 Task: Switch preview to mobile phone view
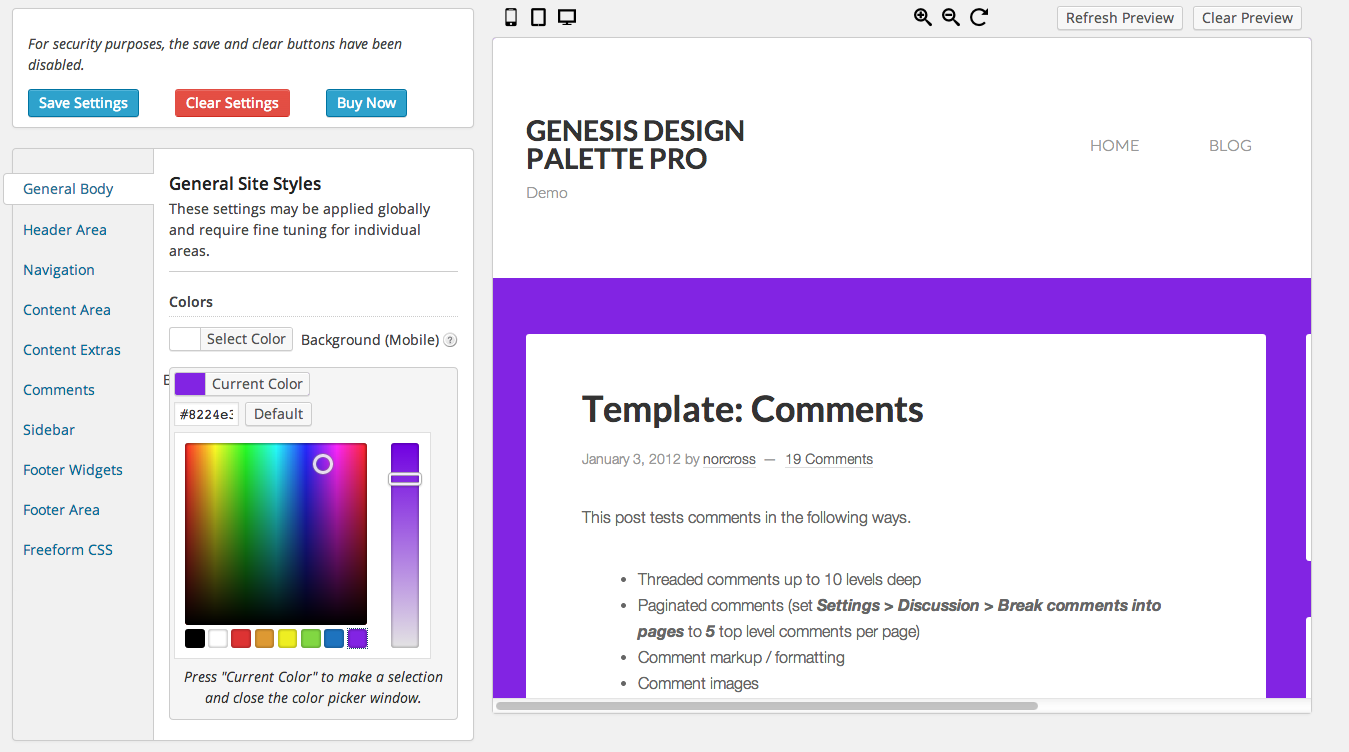tap(511, 17)
